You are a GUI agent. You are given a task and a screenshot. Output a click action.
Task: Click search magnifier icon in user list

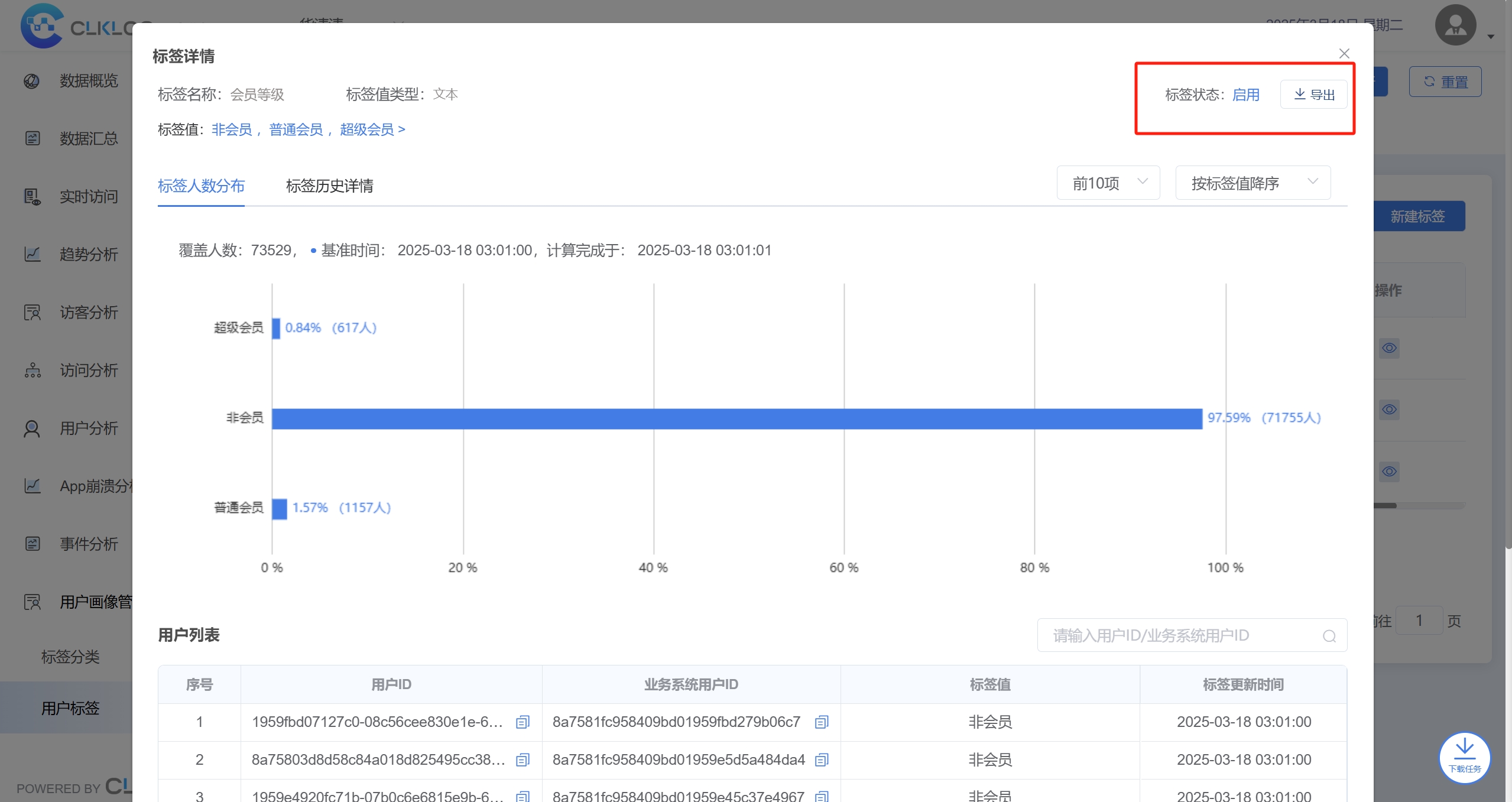coord(1329,636)
